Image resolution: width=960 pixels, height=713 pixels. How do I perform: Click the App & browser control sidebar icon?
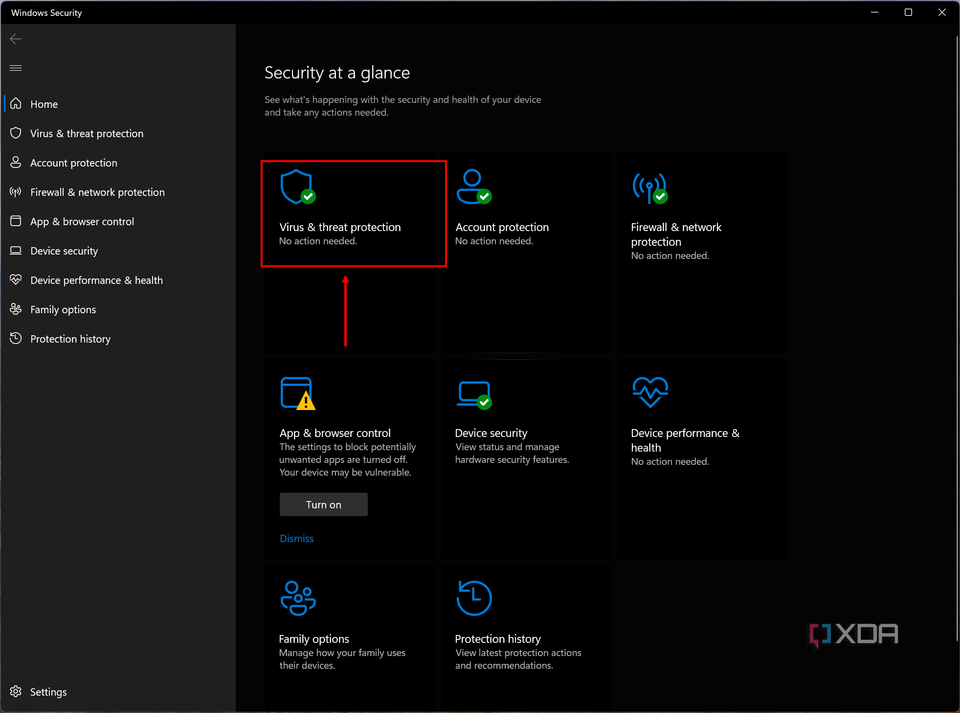point(16,221)
